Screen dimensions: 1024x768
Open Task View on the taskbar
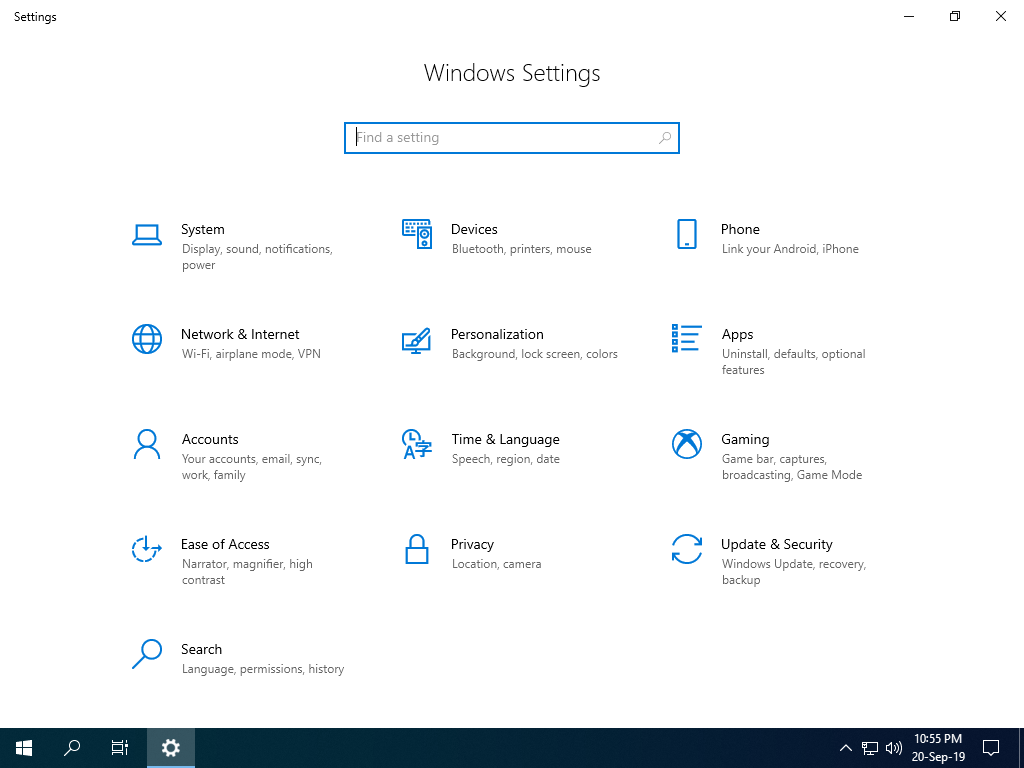click(120, 748)
